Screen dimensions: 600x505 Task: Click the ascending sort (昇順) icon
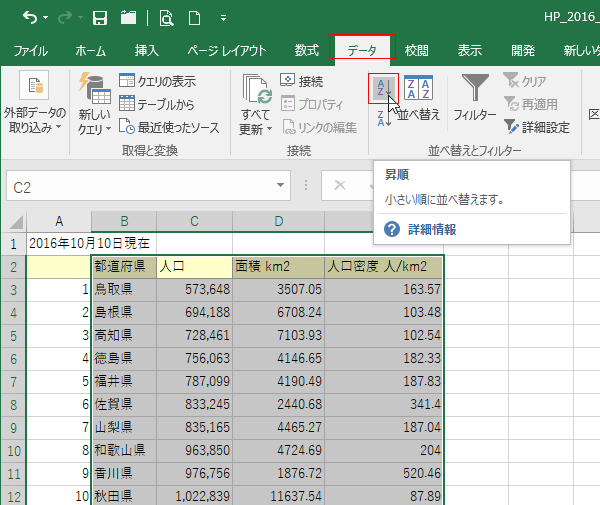click(382, 88)
